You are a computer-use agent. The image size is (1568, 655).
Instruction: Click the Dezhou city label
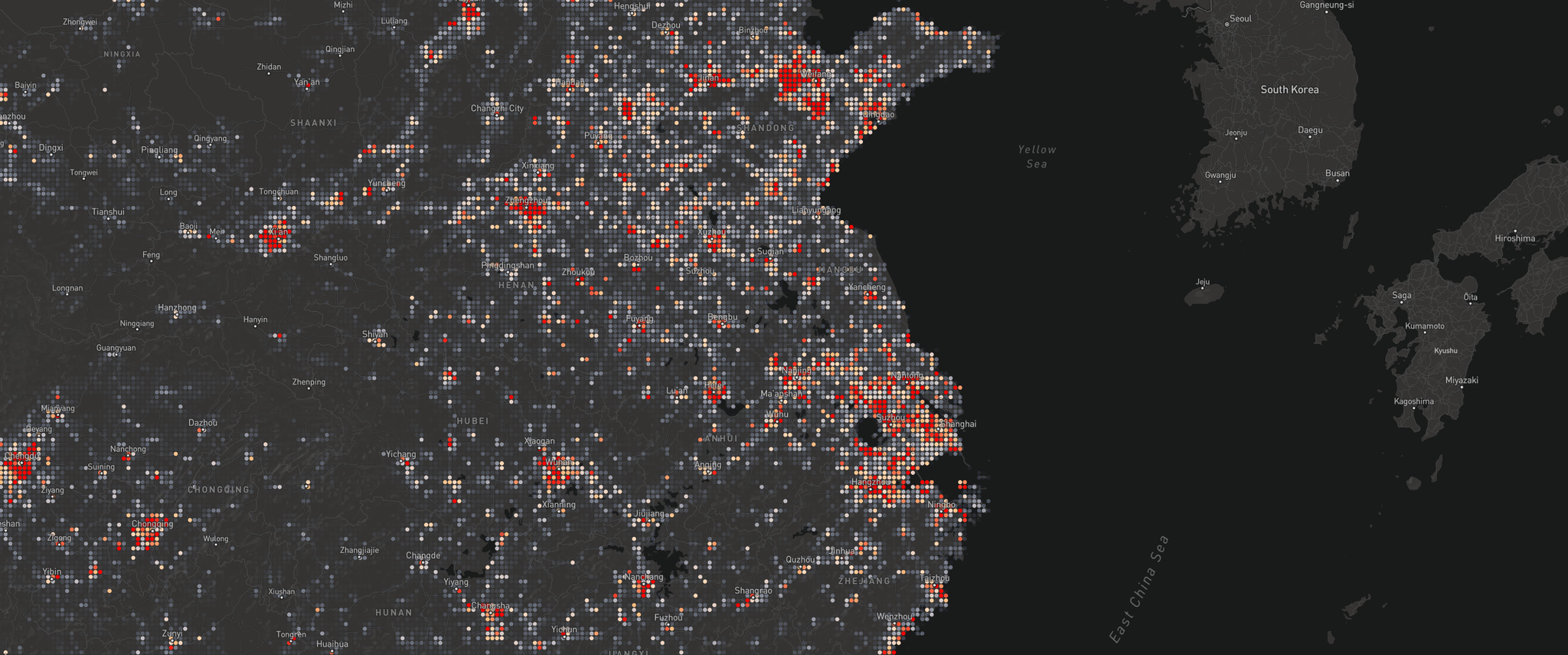(x=665, y=25)
